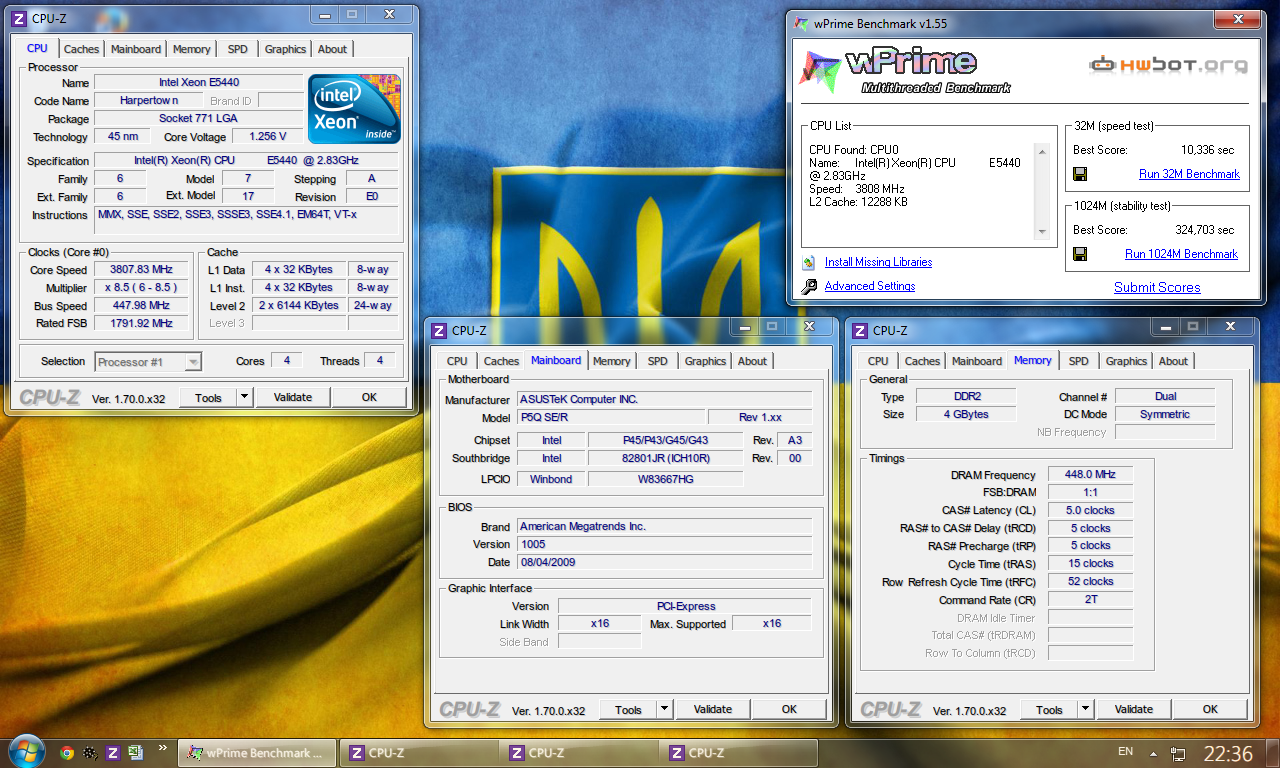The height and width of the screenshot is (768, 1280).
Task: Click OK in Memory window
Action: coord(1210,709)
